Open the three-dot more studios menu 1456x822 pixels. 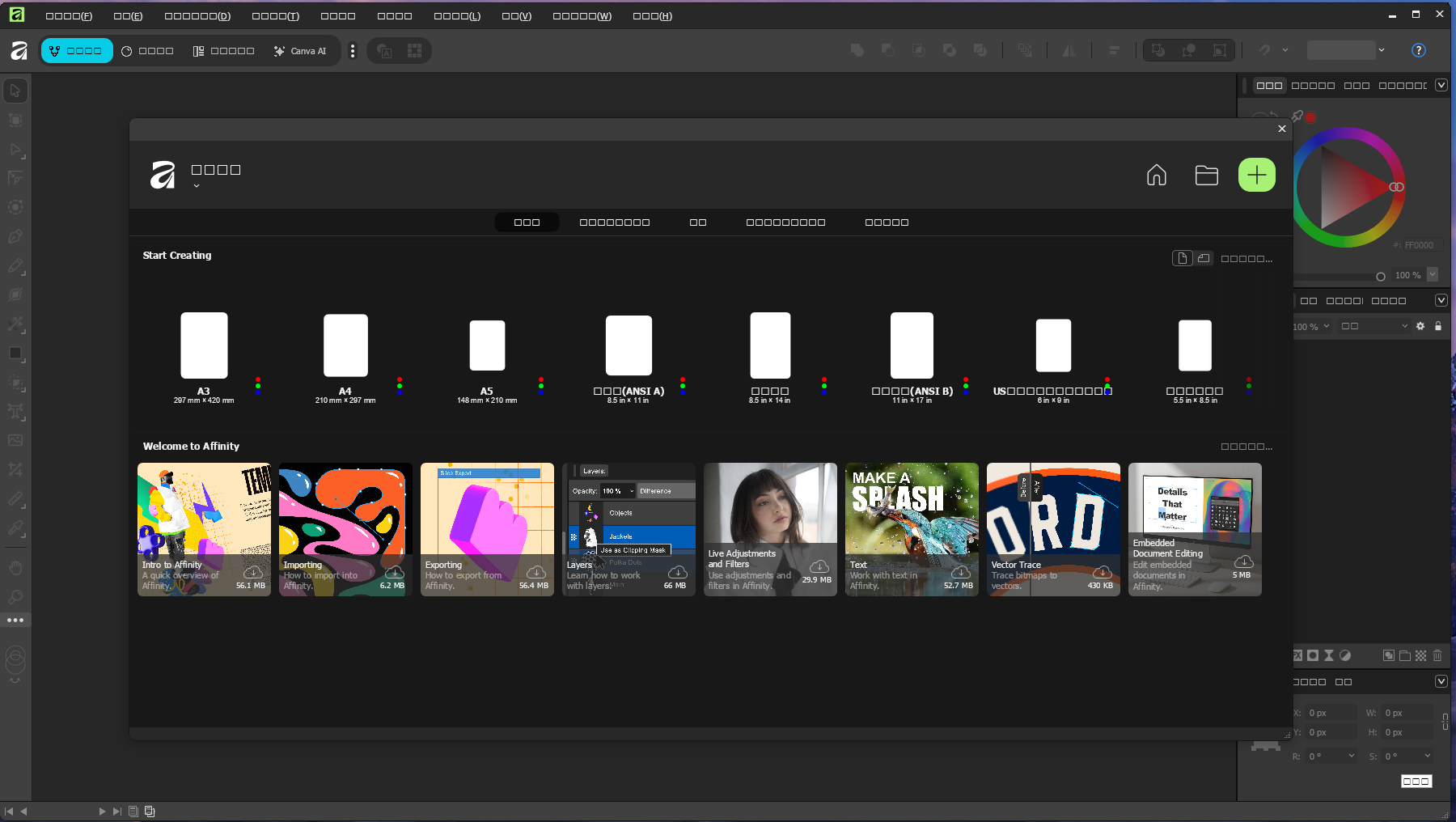pos(352,51)
